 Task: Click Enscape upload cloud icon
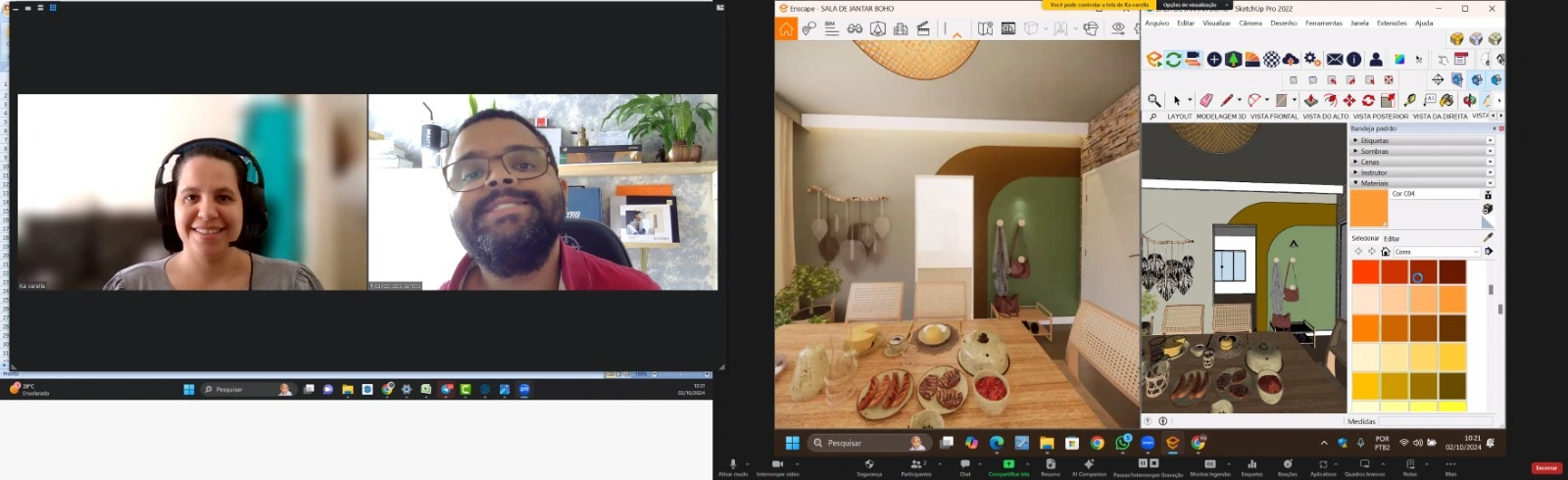[1291, 60]
